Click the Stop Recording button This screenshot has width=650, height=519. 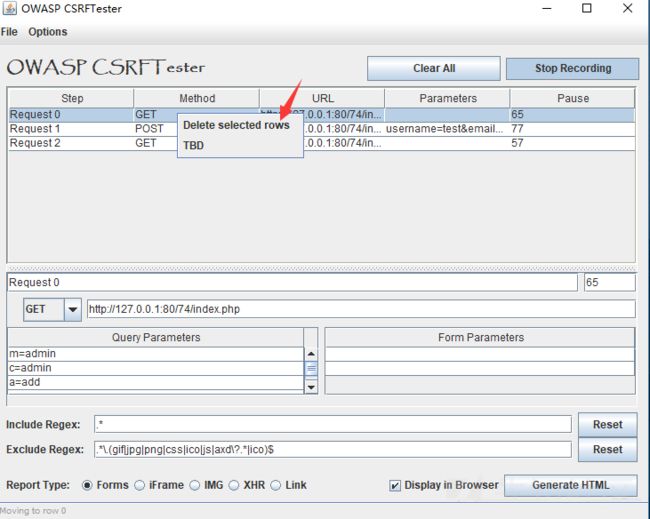point(572,68)
